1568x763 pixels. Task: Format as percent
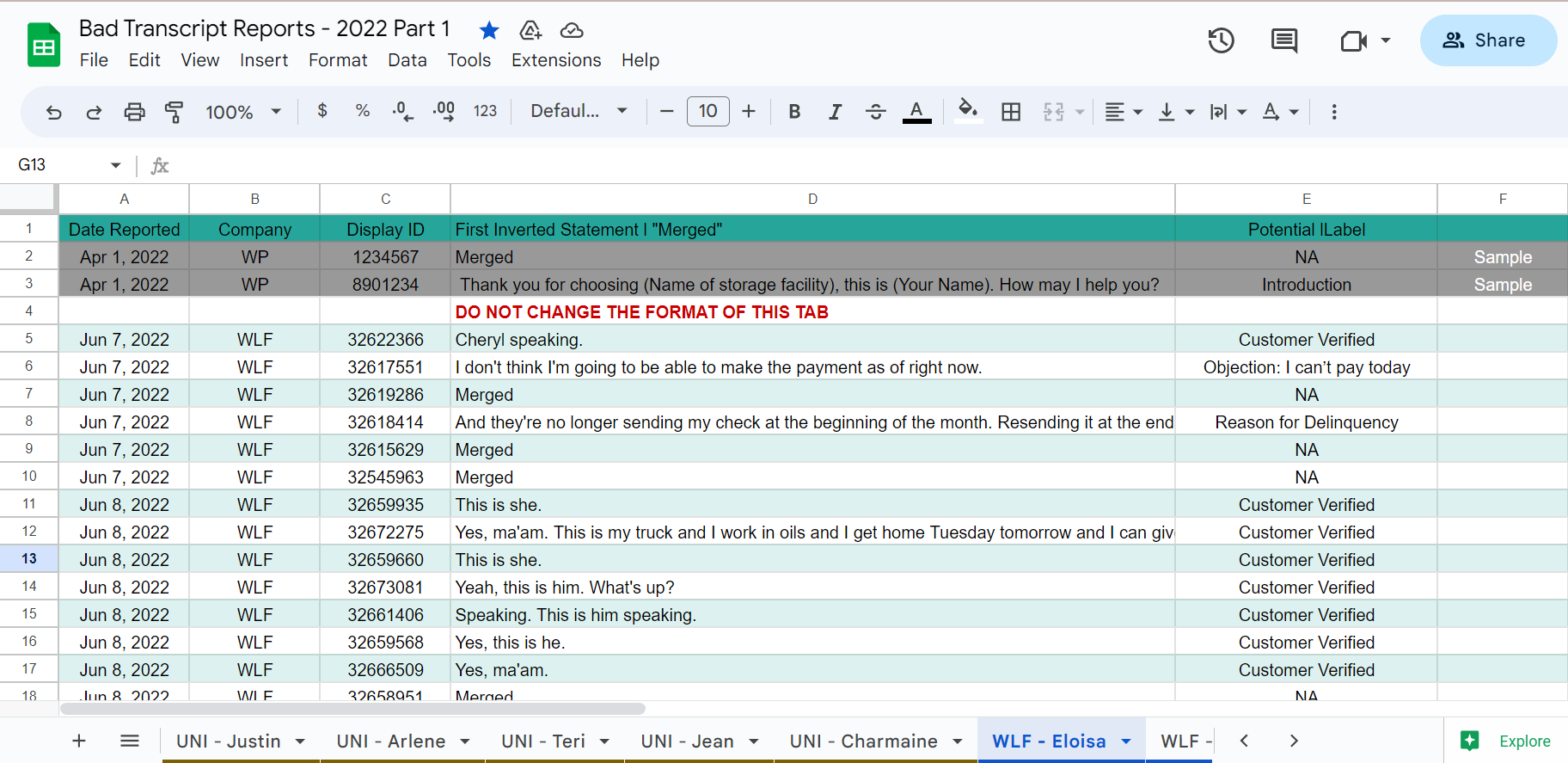pos(363,111)
